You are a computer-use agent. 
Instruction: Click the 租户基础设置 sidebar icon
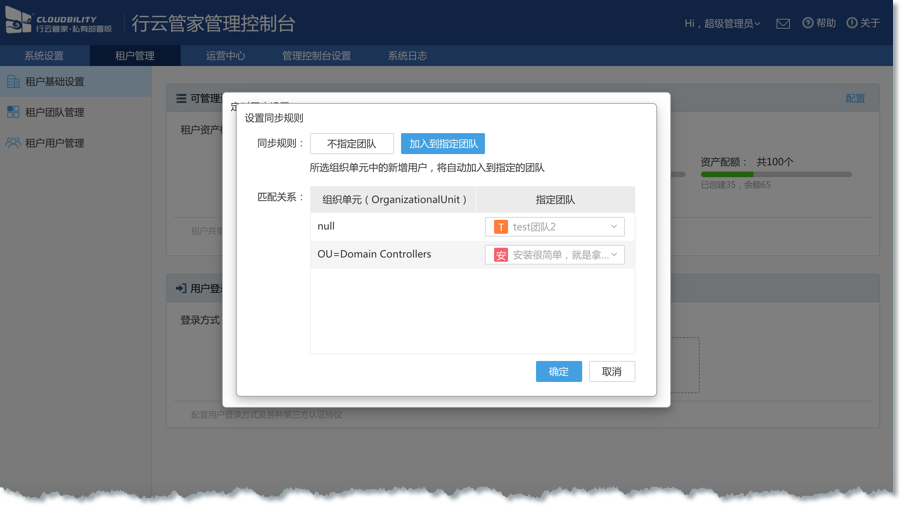coord(13,82)
